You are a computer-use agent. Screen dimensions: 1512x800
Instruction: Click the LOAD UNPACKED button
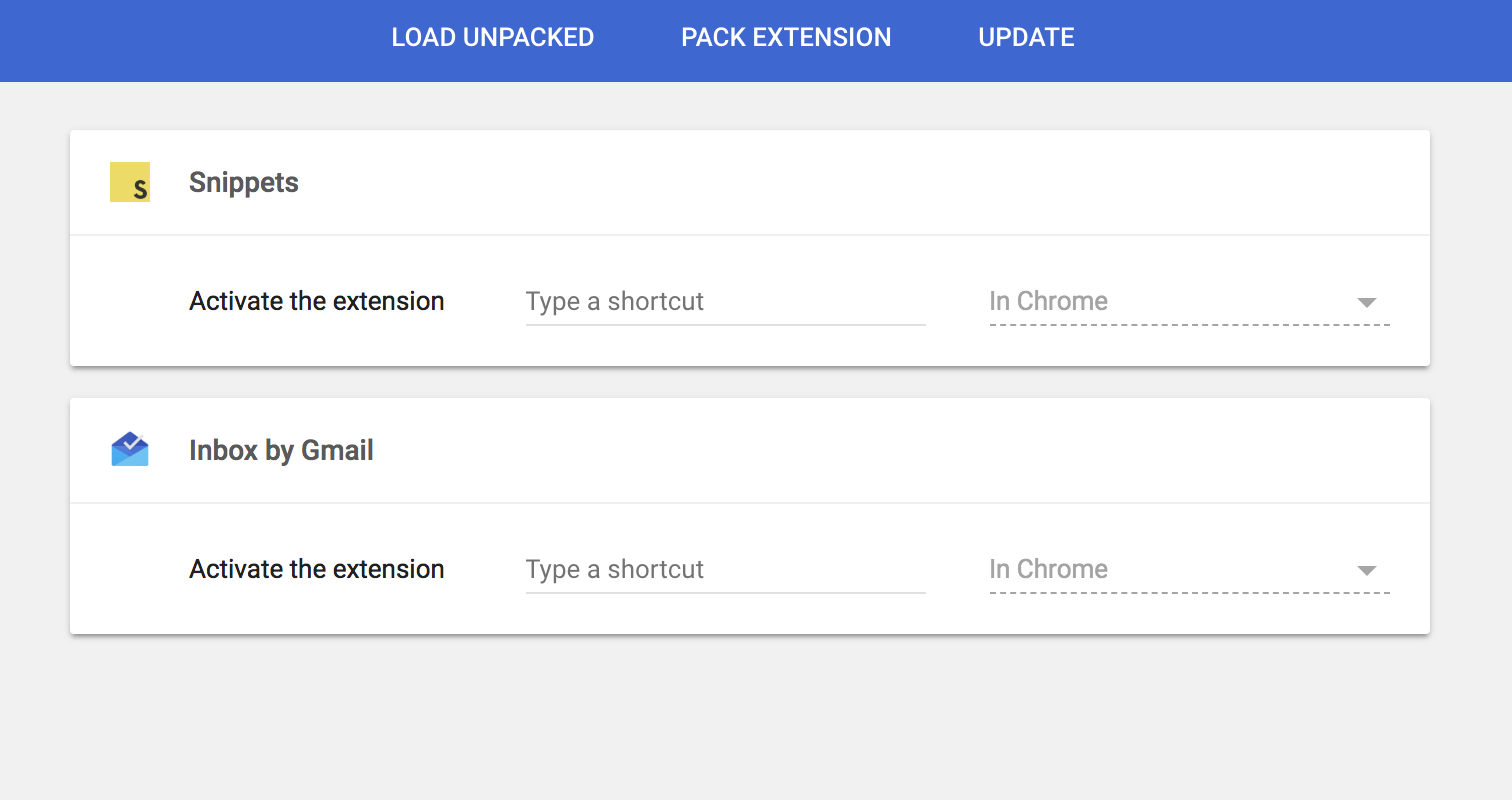(493, 38)
